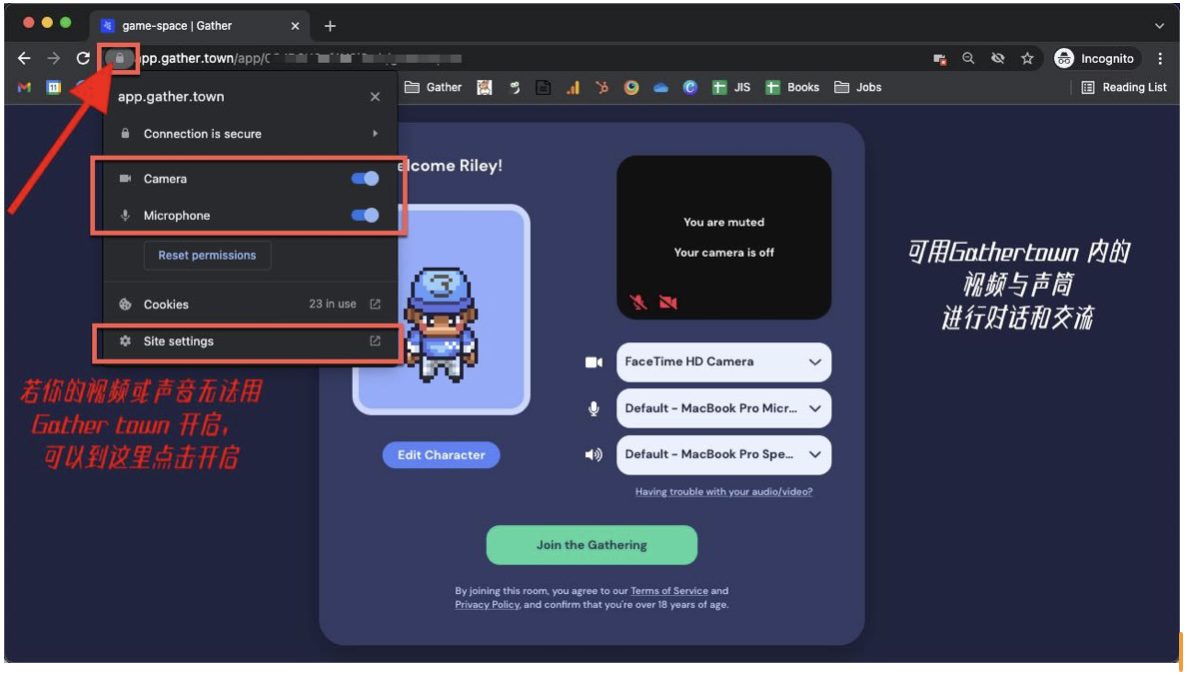
Task: Click microphone icon beside microphone dropdown
Action: (593, 409)
